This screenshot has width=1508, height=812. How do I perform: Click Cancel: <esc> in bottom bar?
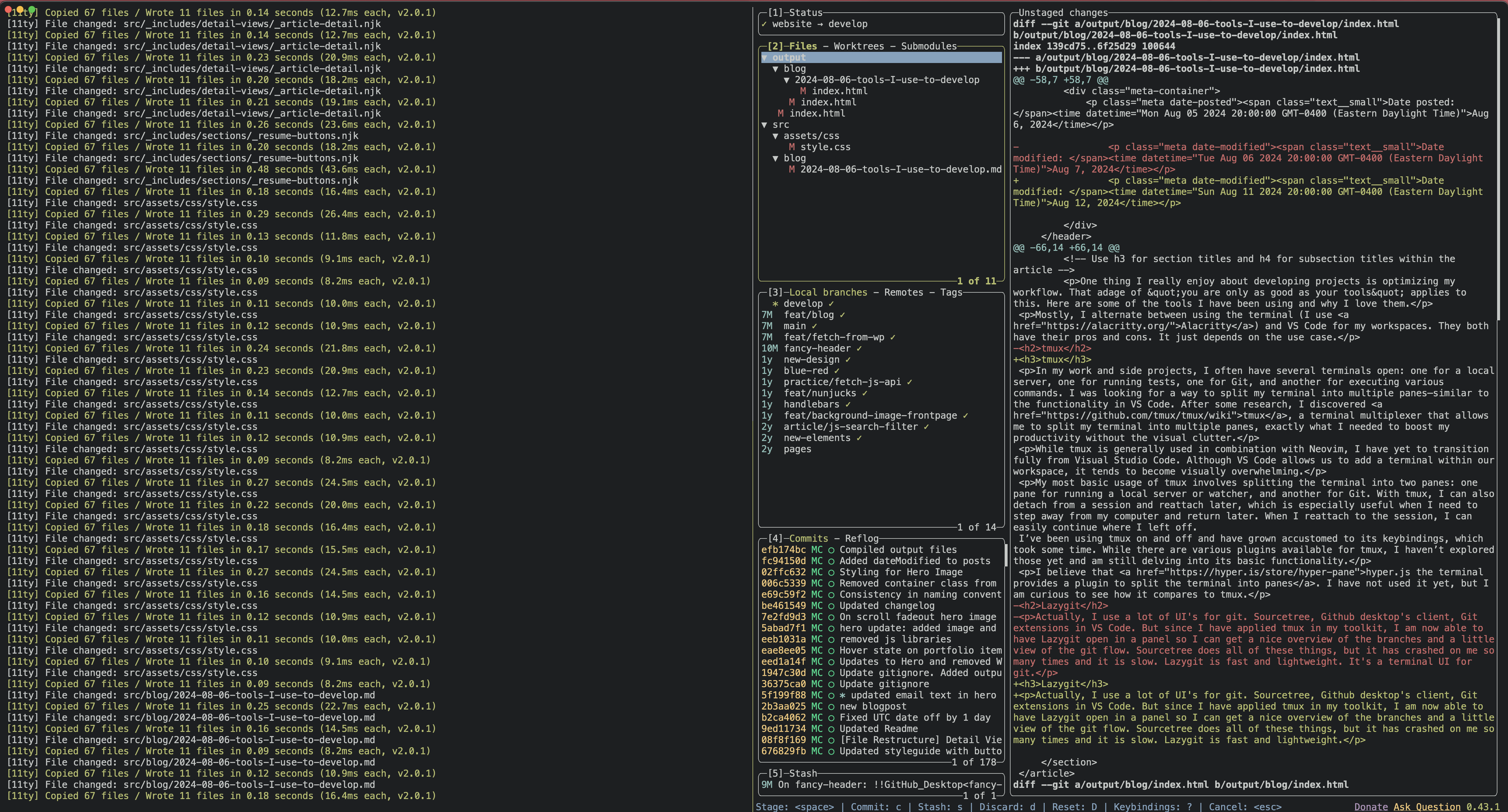point(1245,807)
